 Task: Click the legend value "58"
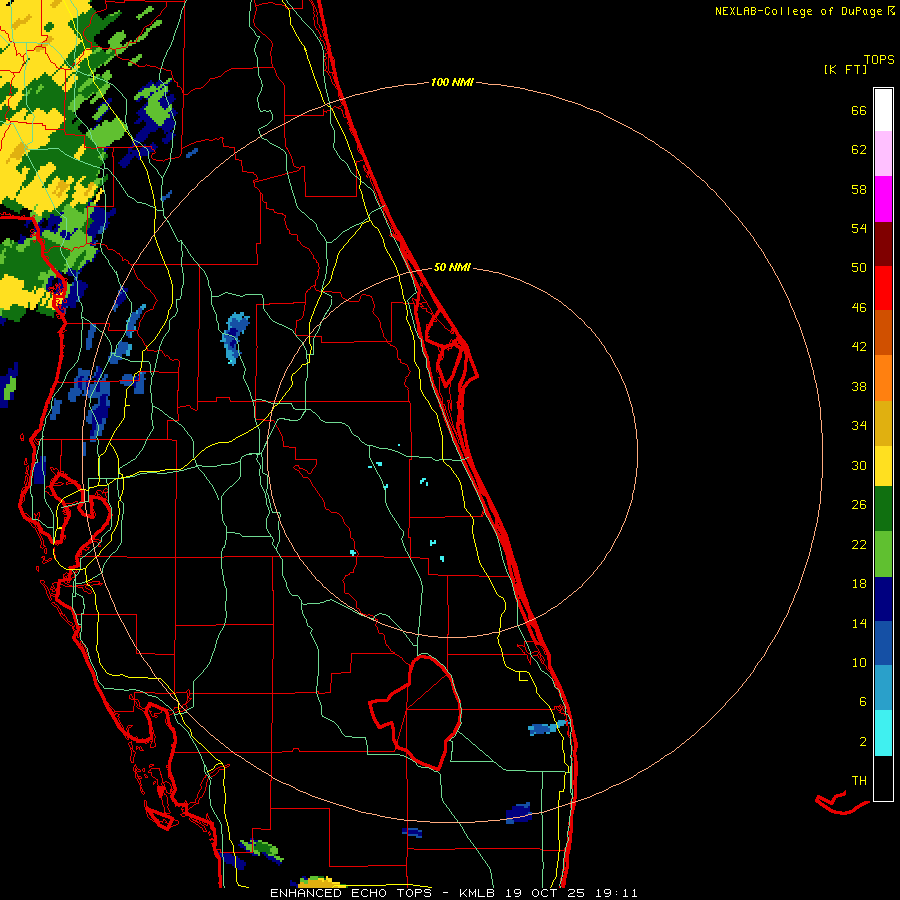pyautogui.click(x=859, y=189)
